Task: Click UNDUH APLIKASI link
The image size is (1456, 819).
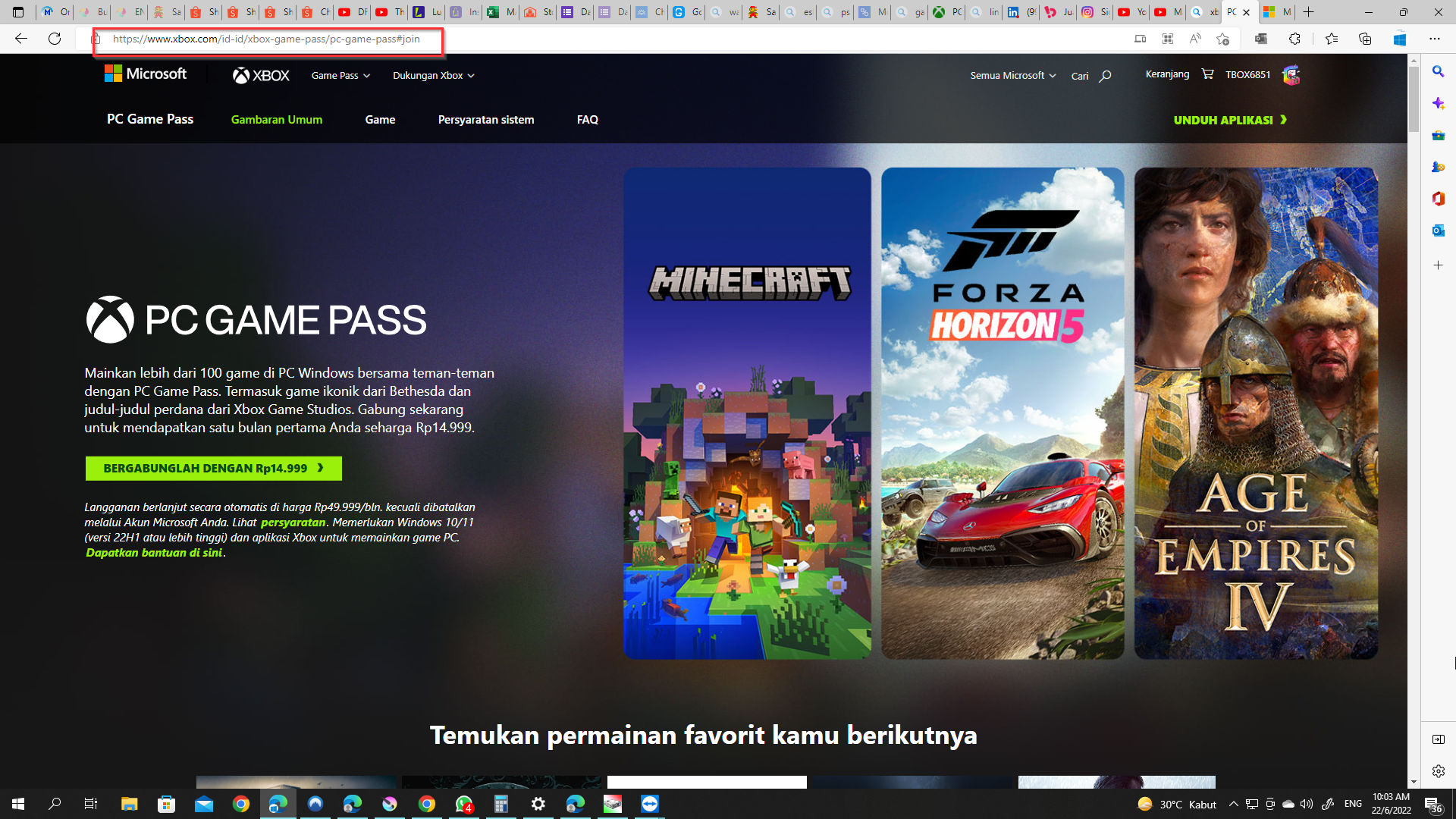Action: pyautogui.click(x=1230, y=120)
